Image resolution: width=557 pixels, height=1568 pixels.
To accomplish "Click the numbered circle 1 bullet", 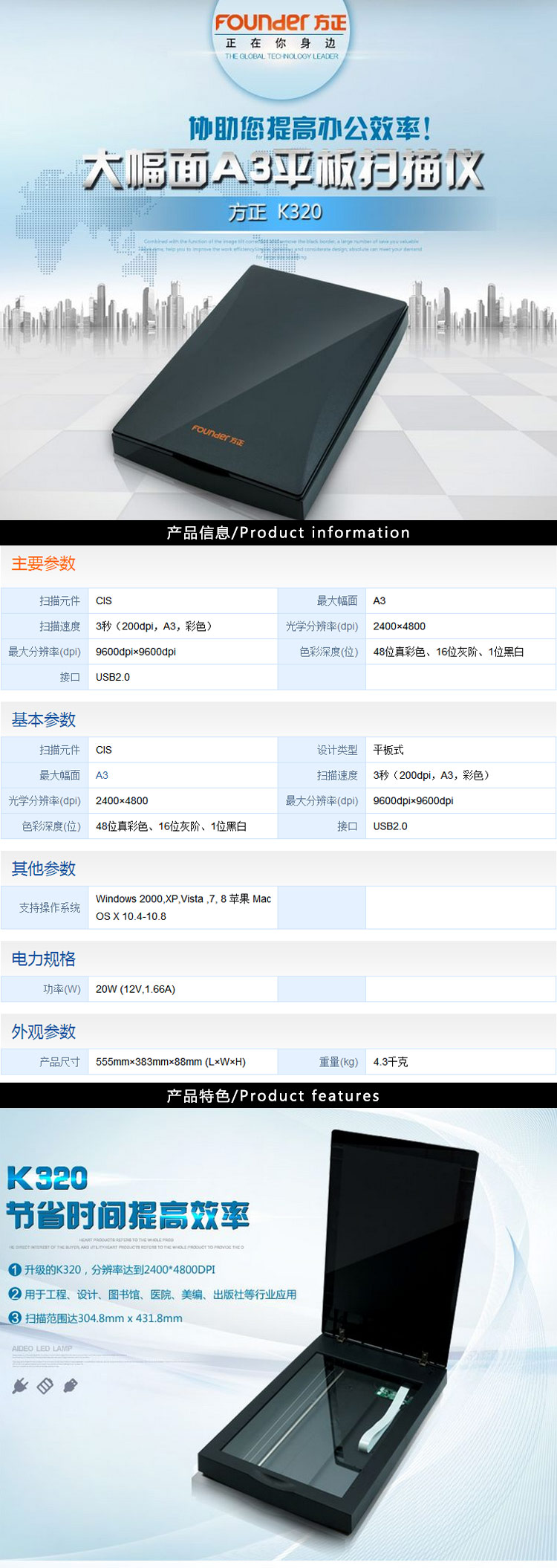I will pos(15,1269).
